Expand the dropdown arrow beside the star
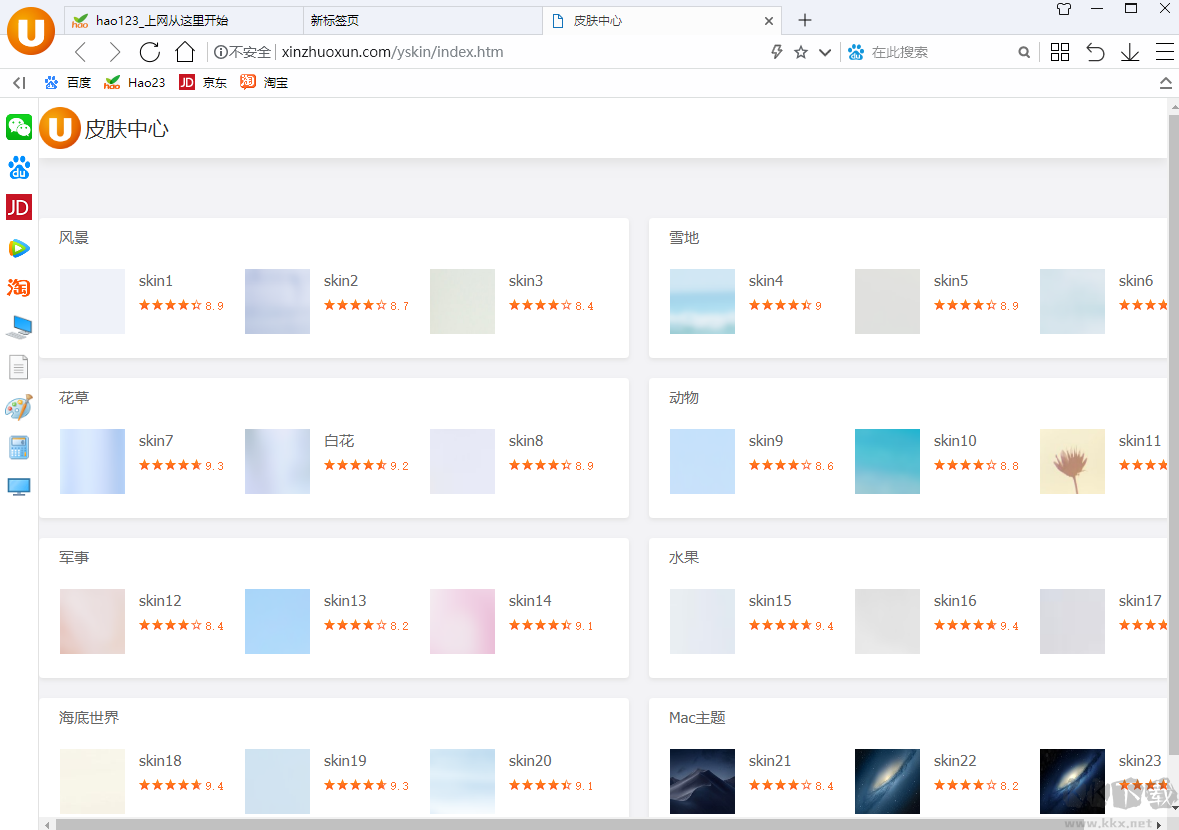The height and width of the screenshot is (830, 1179). [x=825, y=52]
